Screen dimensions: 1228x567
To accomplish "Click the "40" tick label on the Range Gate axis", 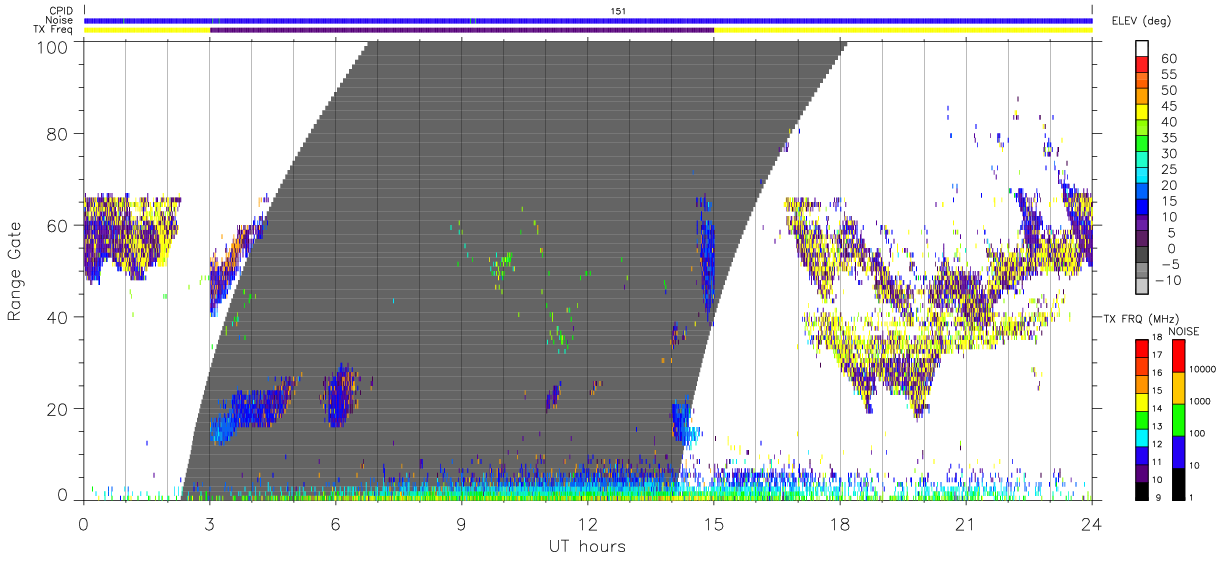I will 59,317.
